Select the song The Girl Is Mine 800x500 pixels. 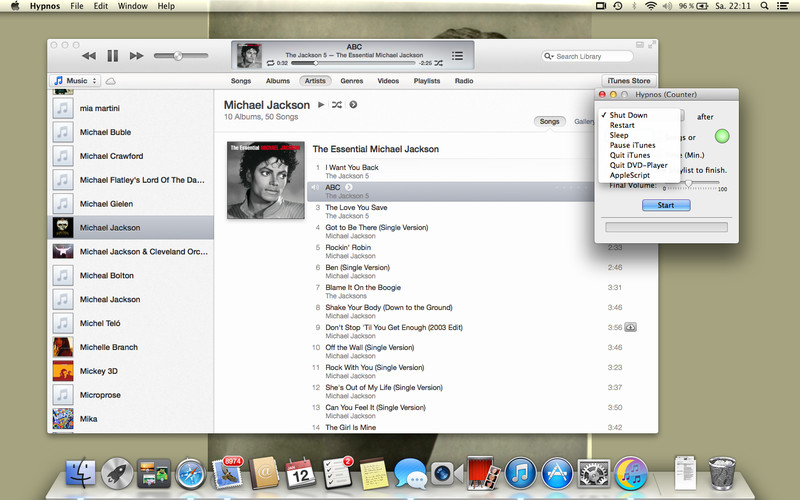click(x=351, y=428)
